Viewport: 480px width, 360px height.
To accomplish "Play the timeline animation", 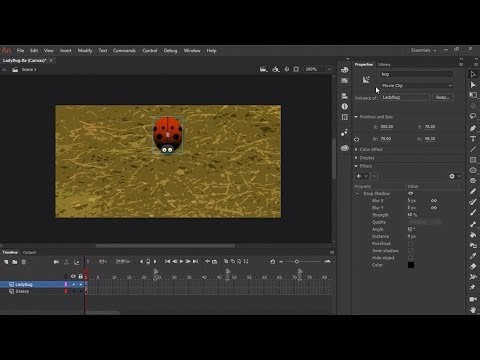I will click(x=181, y=262).
